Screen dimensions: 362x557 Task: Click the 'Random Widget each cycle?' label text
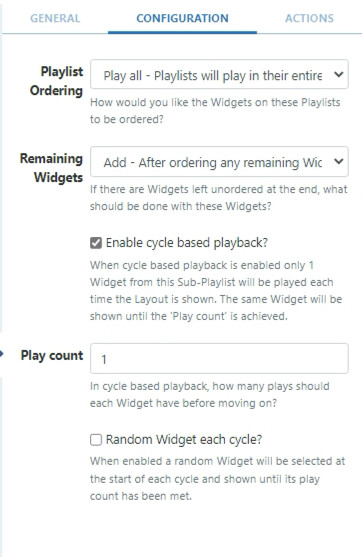(184, 440)
